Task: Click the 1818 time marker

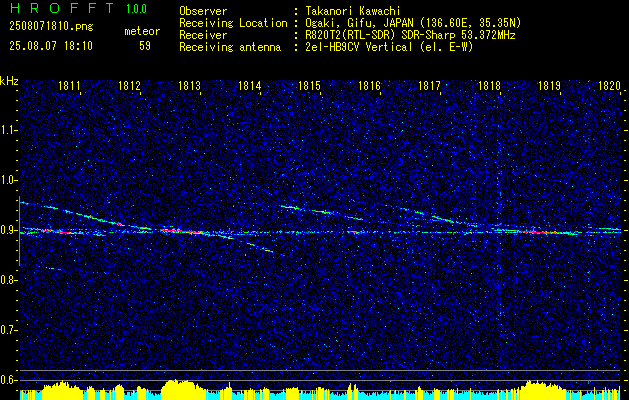Action: pos(489,86)
